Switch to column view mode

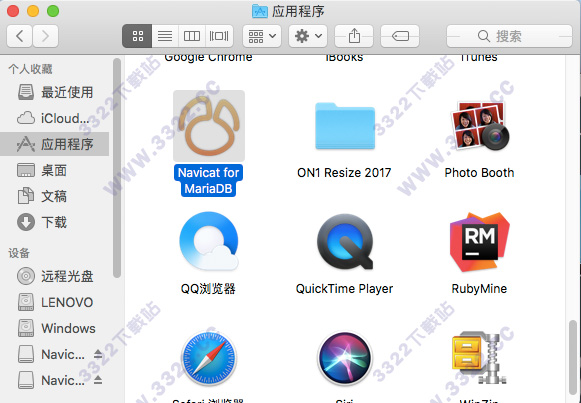[x=192, y=36]
